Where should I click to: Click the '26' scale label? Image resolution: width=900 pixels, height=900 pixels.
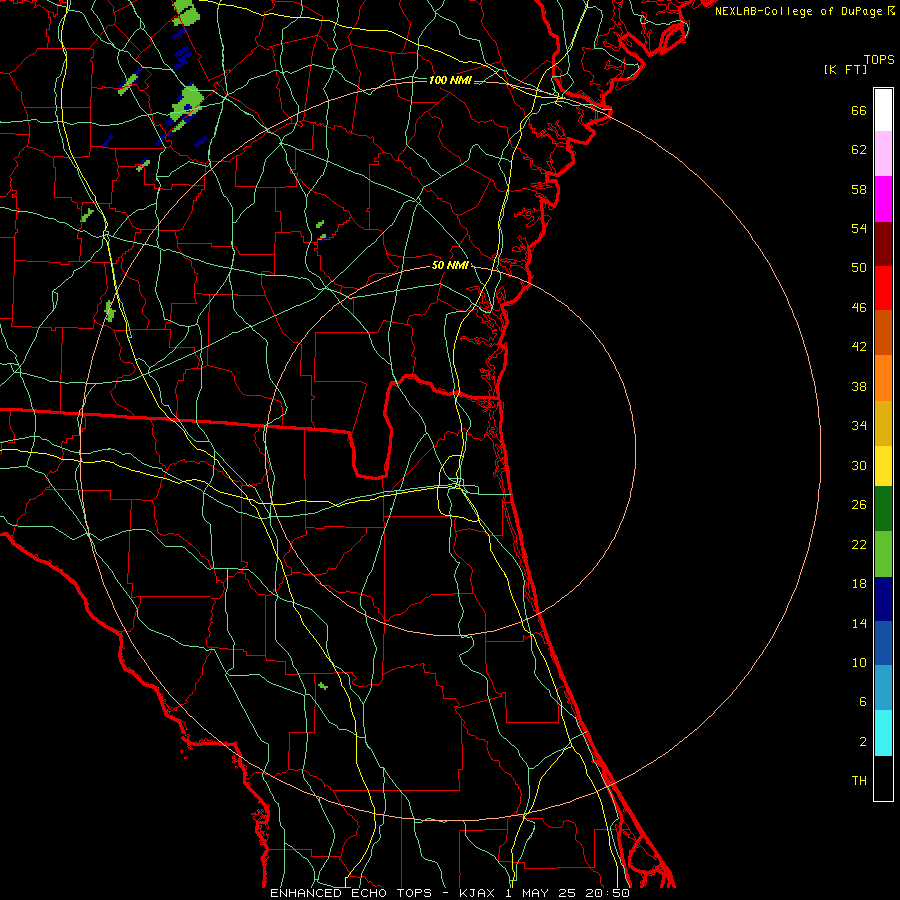click(859, 505)
